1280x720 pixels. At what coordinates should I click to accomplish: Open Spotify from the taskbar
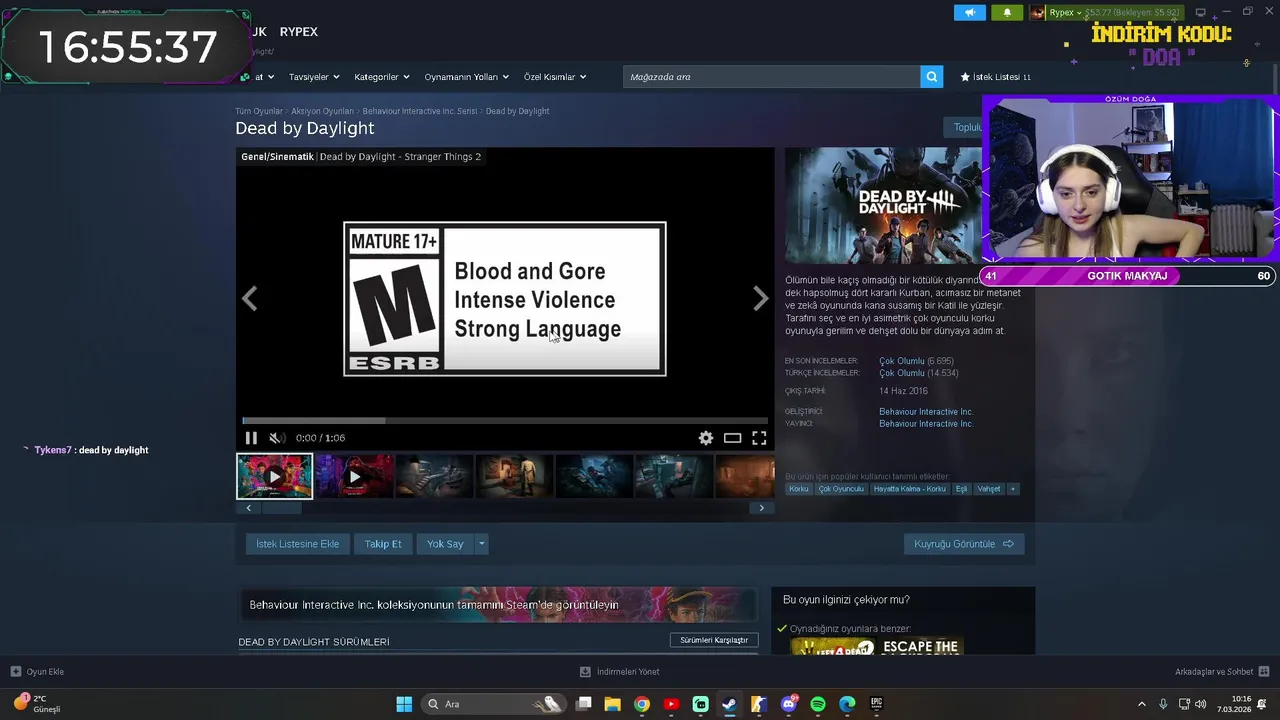pyautogui.click(x=818, y=704)
